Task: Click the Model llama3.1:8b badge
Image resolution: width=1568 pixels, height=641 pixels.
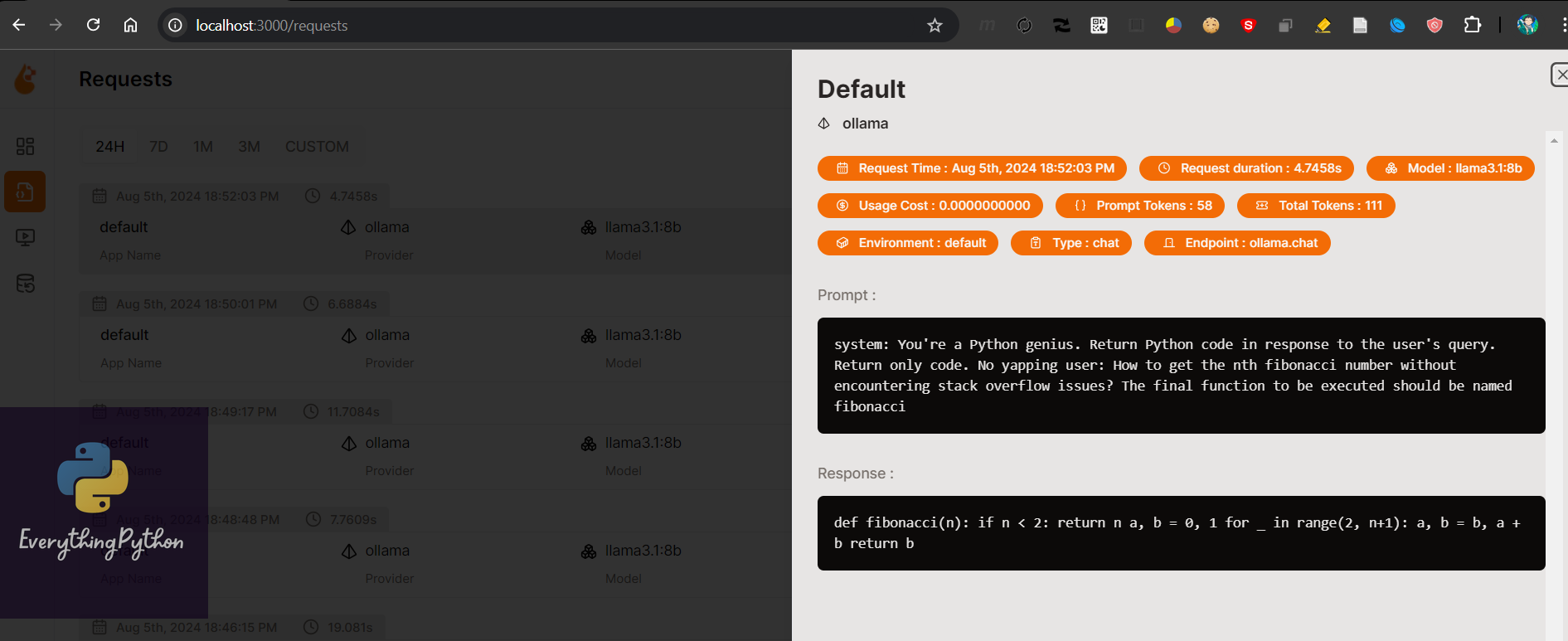Action: pyautogui.click(x=1450, y=168)
